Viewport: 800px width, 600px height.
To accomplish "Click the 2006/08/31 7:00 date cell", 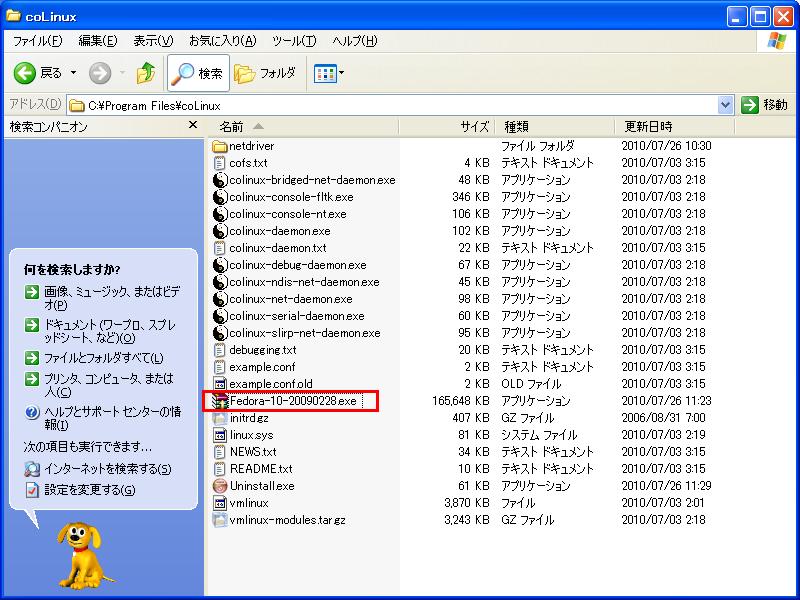I will 663,418.
